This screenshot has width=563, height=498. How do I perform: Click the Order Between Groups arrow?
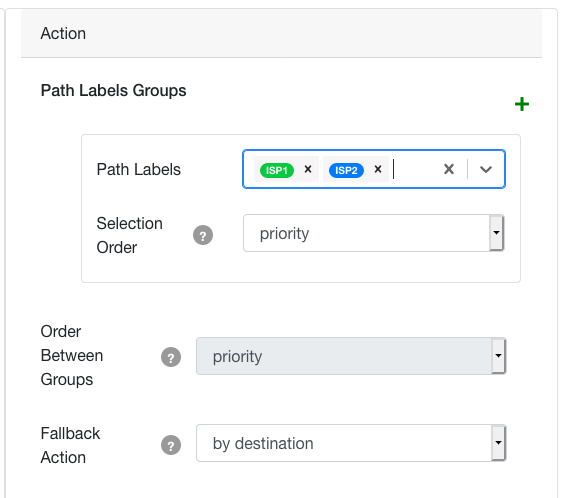pyautogui.click(x=498, y=355)
